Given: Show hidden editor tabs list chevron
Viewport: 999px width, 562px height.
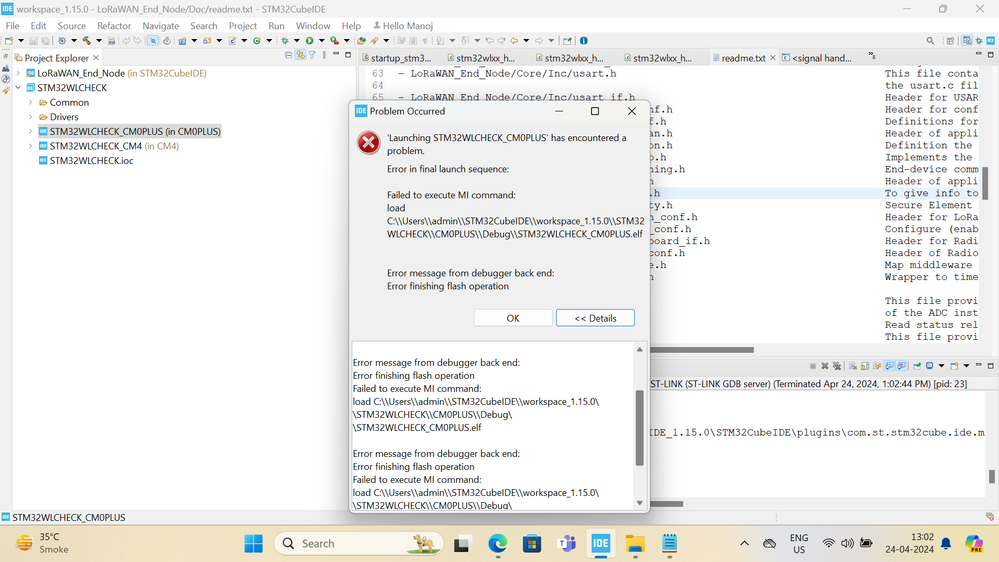Looking at the screenshot, I should [x=872, y=56].
